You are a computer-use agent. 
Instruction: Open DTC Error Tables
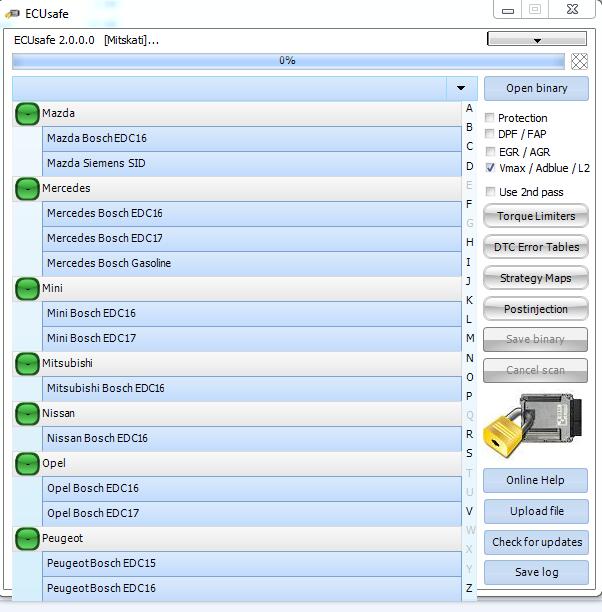click(x=536, y=247)
